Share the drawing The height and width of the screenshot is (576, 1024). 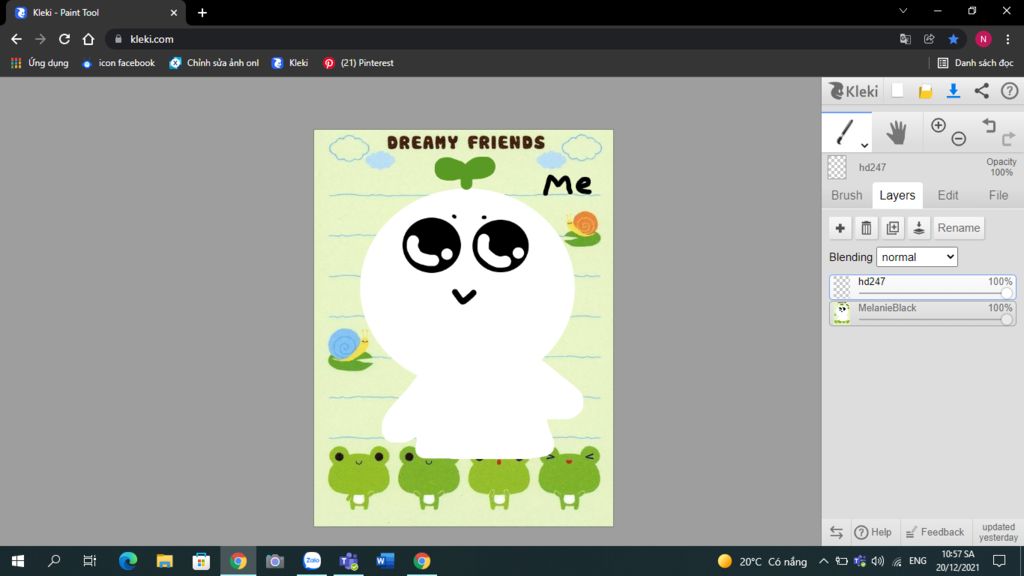[982, 91]
